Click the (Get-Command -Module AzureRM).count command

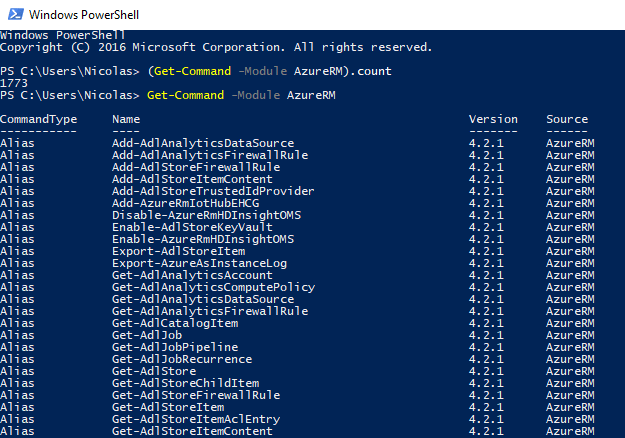pyautogui.click(x=269, y=71)
